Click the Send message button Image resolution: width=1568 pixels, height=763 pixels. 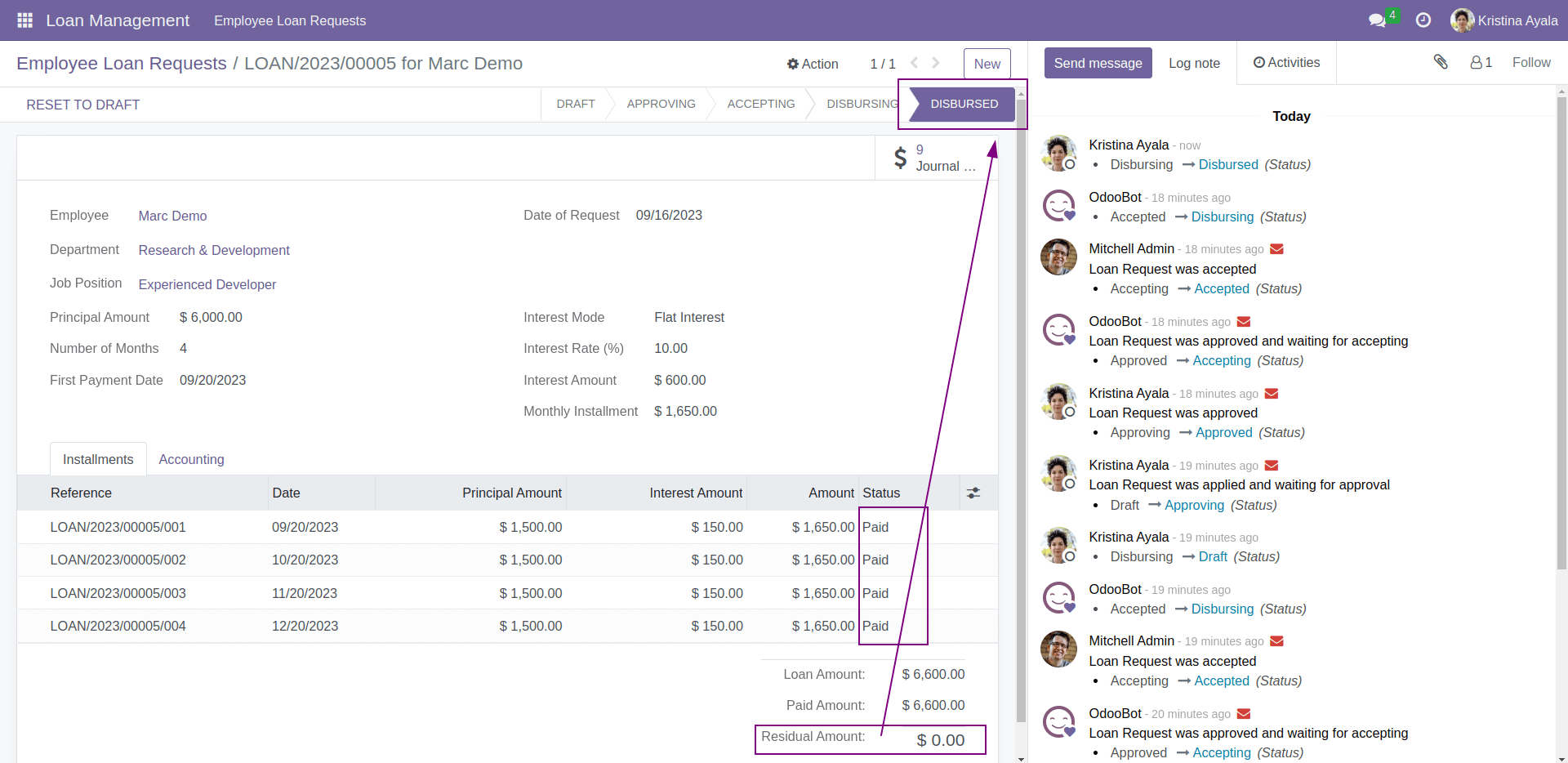click(1098, 63)
